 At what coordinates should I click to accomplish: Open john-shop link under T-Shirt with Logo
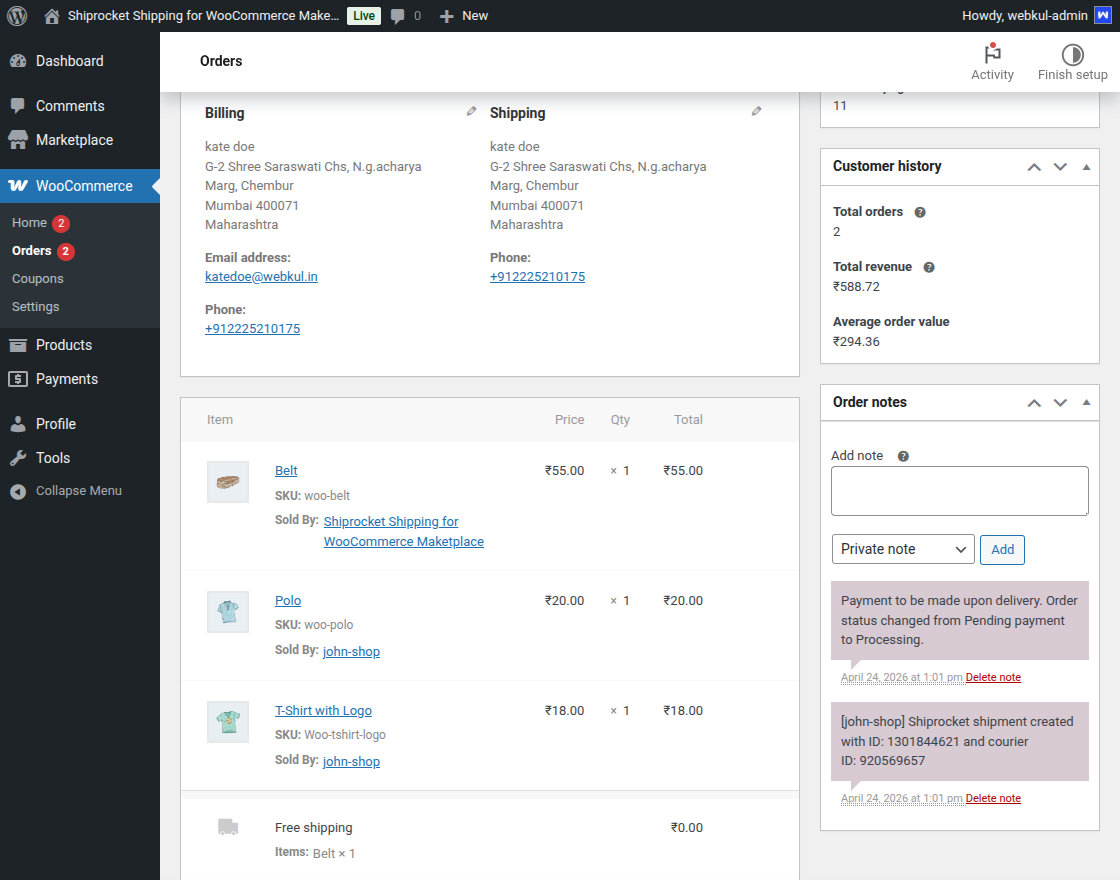point(351,761)
